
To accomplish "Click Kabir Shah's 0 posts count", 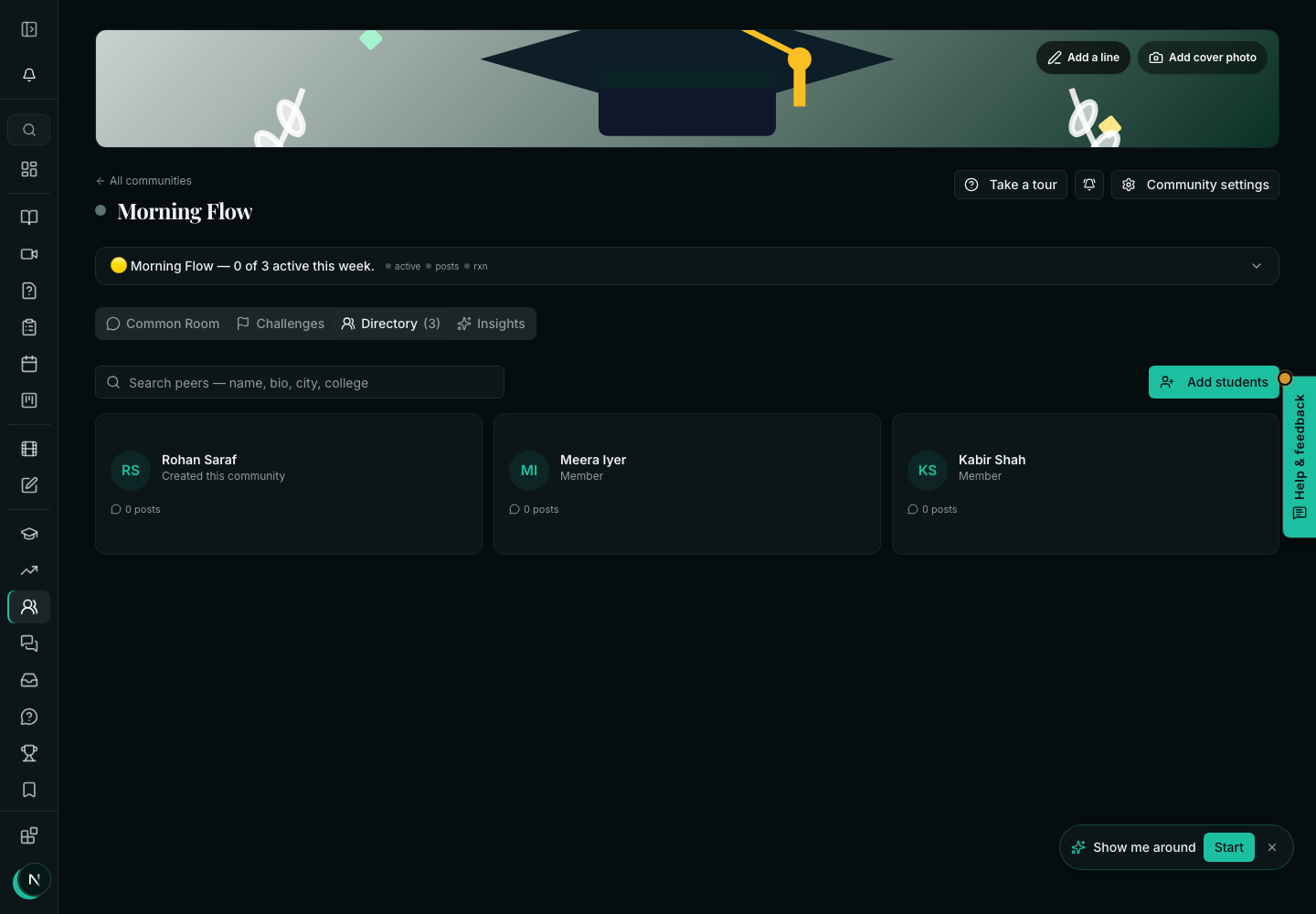I will (x=932, y=509).
